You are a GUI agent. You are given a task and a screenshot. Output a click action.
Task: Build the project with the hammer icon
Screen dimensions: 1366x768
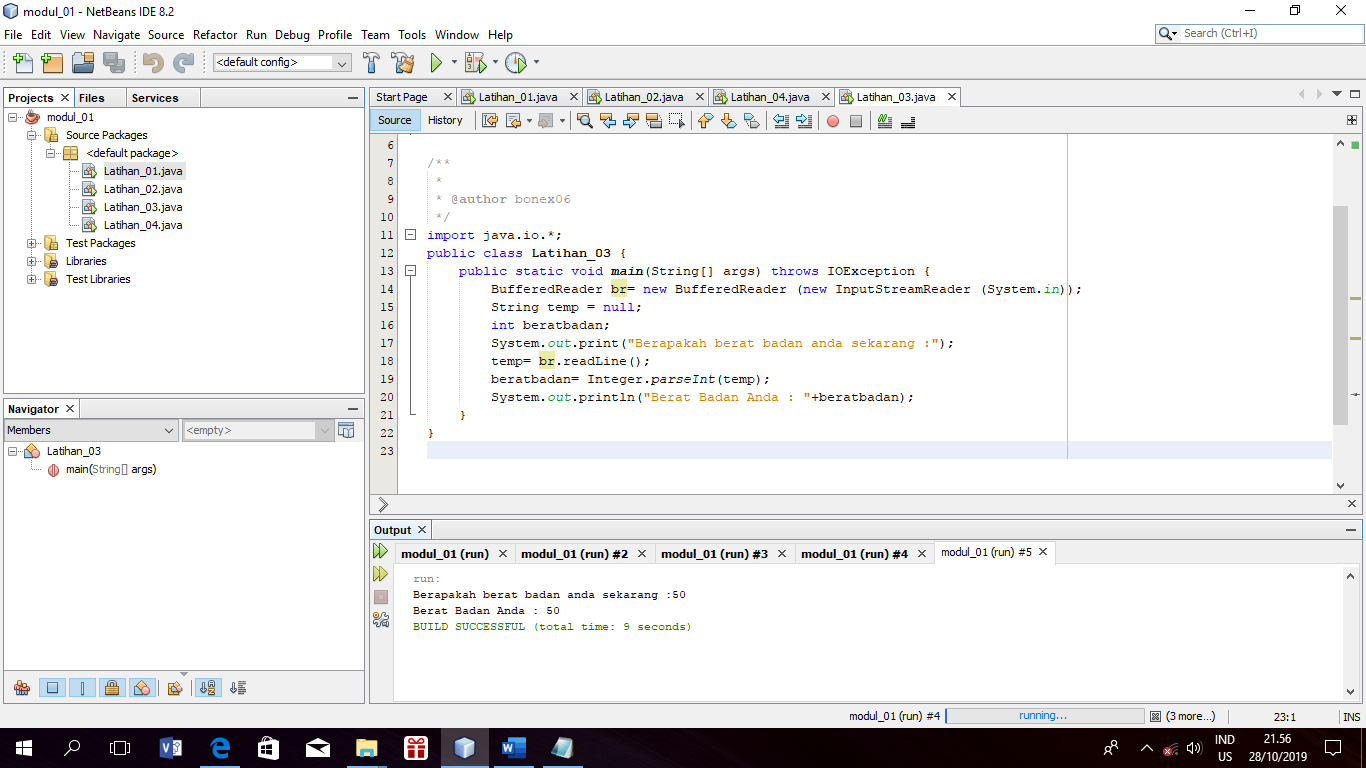[x=371, y=63]
